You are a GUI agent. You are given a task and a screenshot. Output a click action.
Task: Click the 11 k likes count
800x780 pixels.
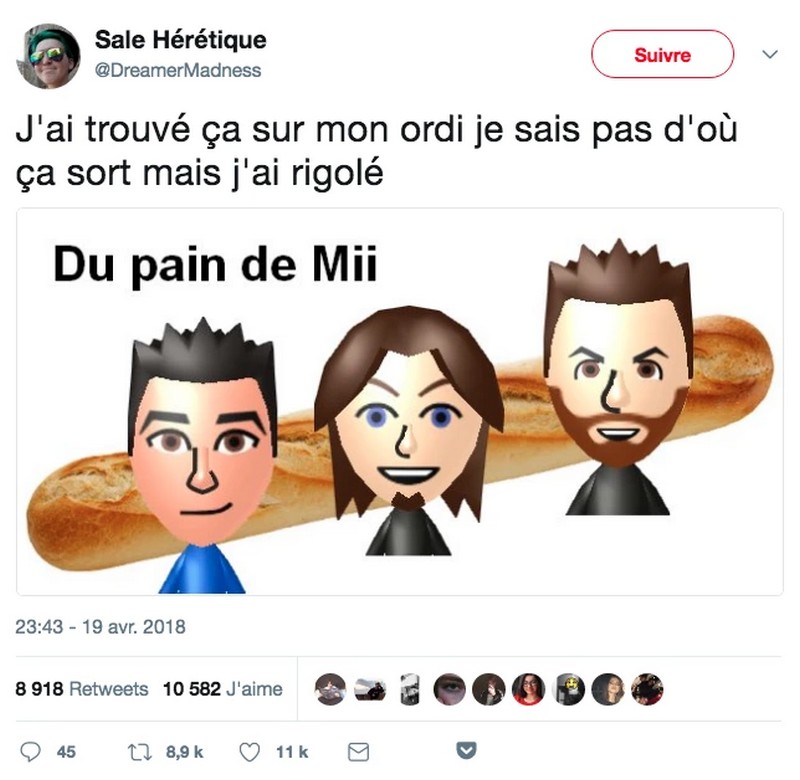point(292,752)
